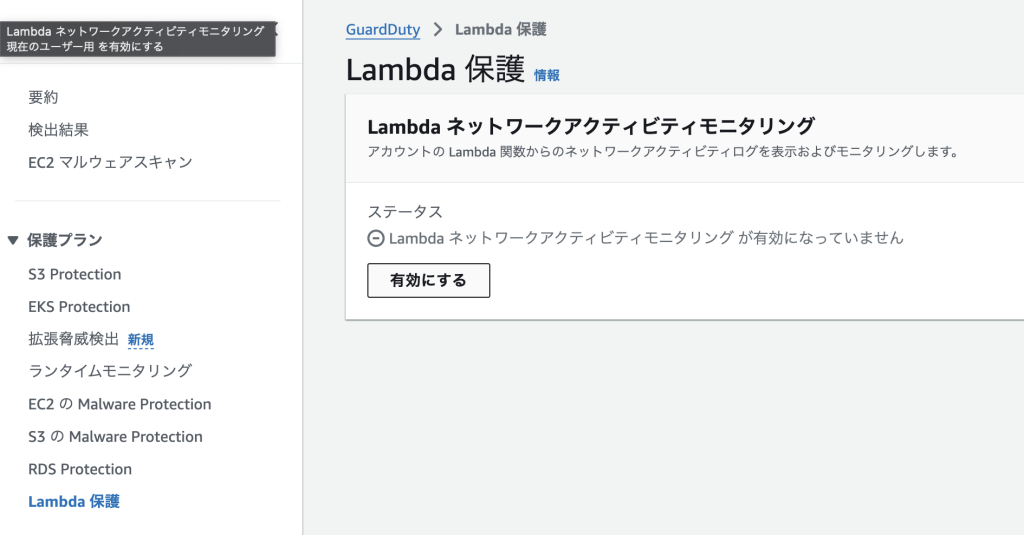The height and width of the screenshot is (535, 1024).
Task: Click the disabled status circle icon
Action: click(x=376, y=238)
